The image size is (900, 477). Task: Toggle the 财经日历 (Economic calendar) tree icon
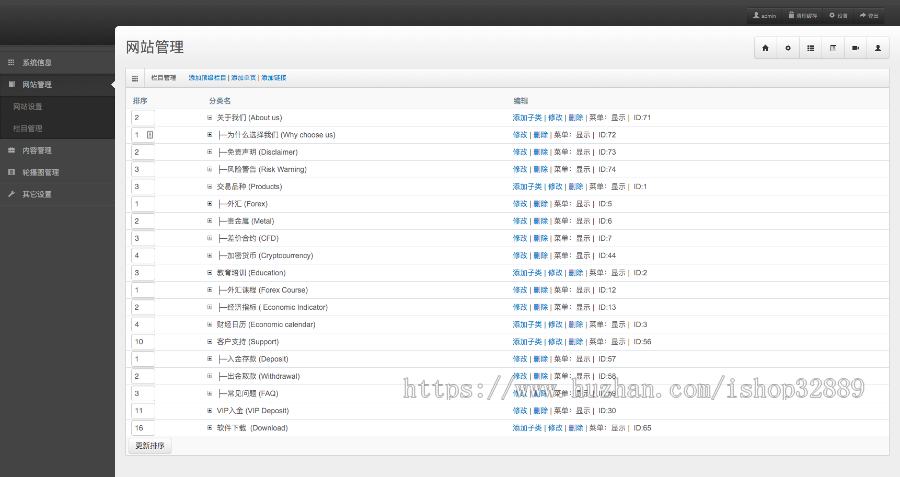210,324
